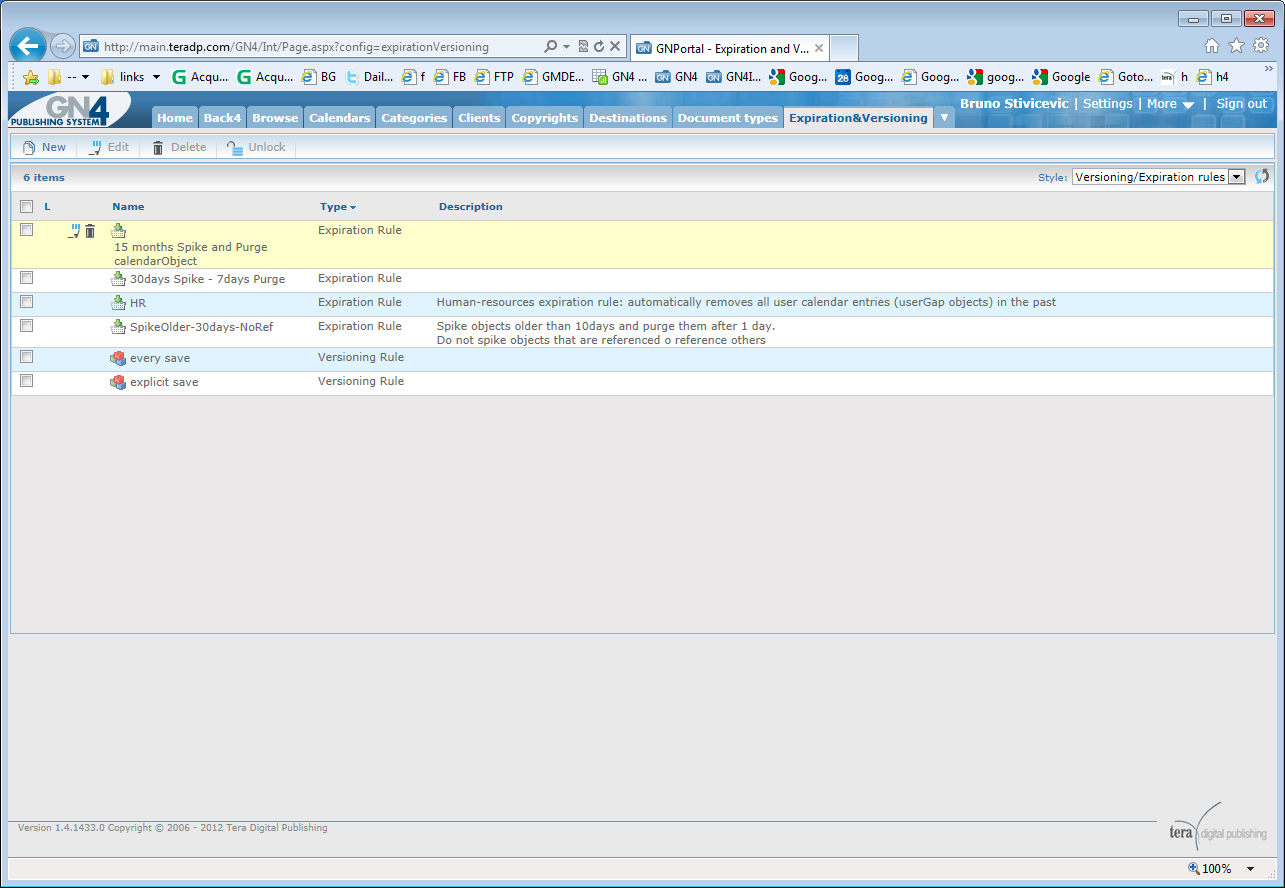Select the explicit save rule name

[164, 382]
